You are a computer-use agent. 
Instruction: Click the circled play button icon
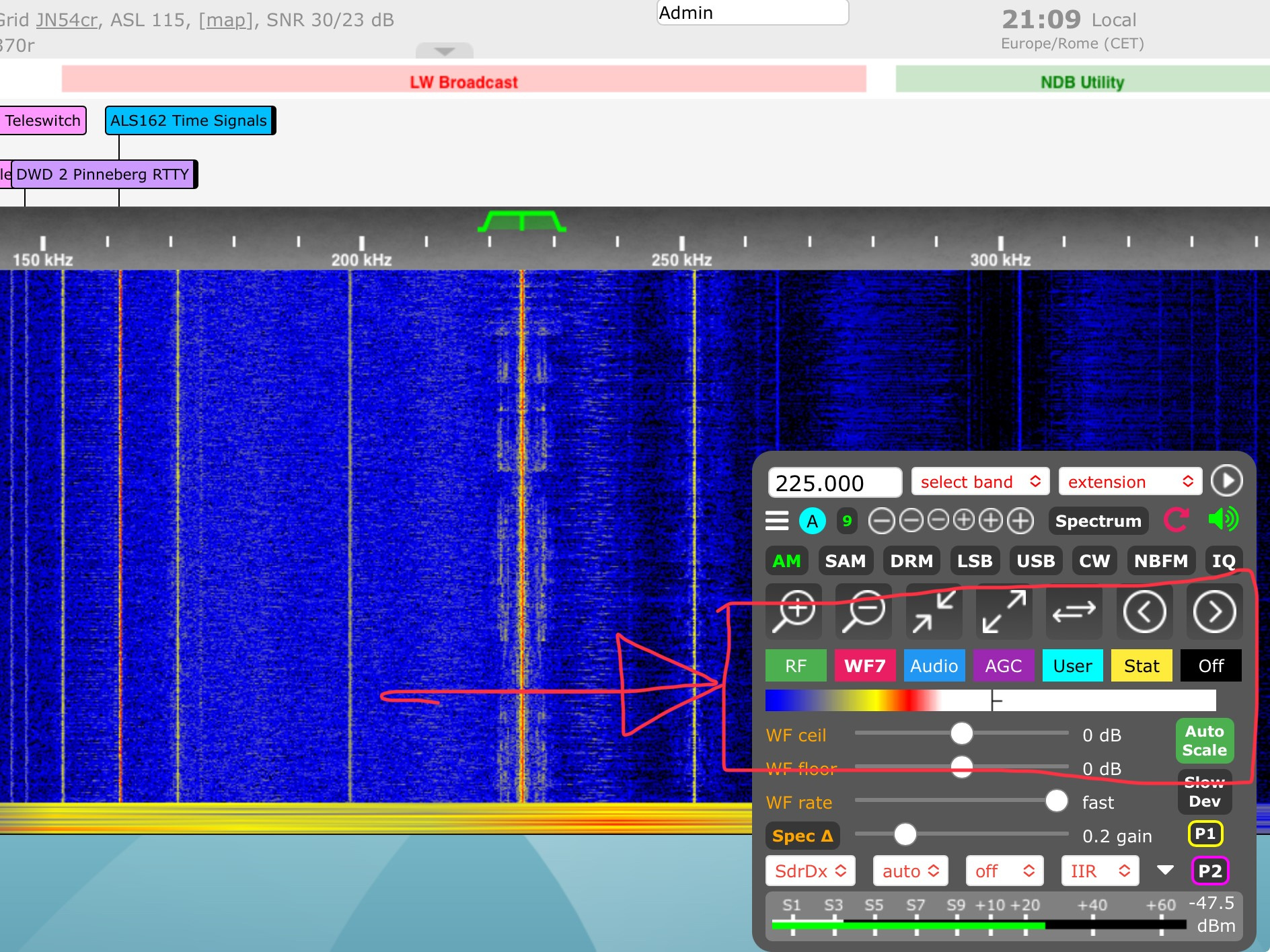tap(1226, 481)
